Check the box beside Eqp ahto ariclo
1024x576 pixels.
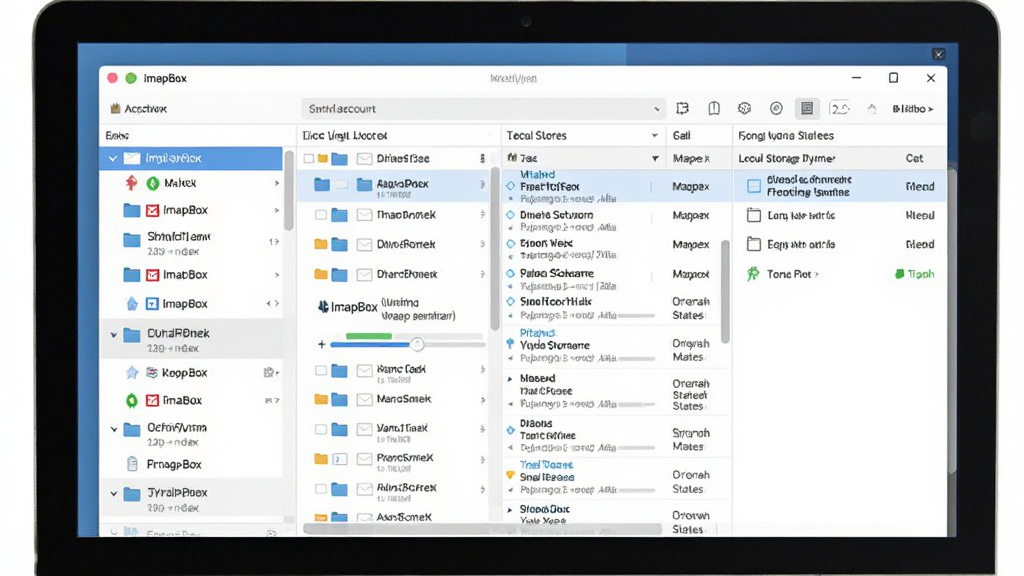tap(754, 244)
